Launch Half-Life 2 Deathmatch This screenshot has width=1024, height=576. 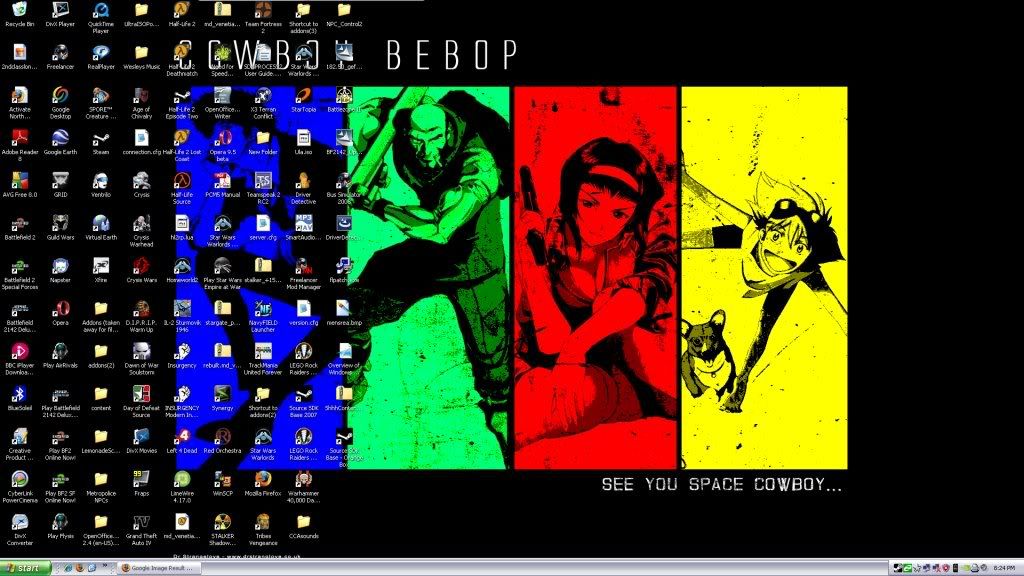click(182, 60)
